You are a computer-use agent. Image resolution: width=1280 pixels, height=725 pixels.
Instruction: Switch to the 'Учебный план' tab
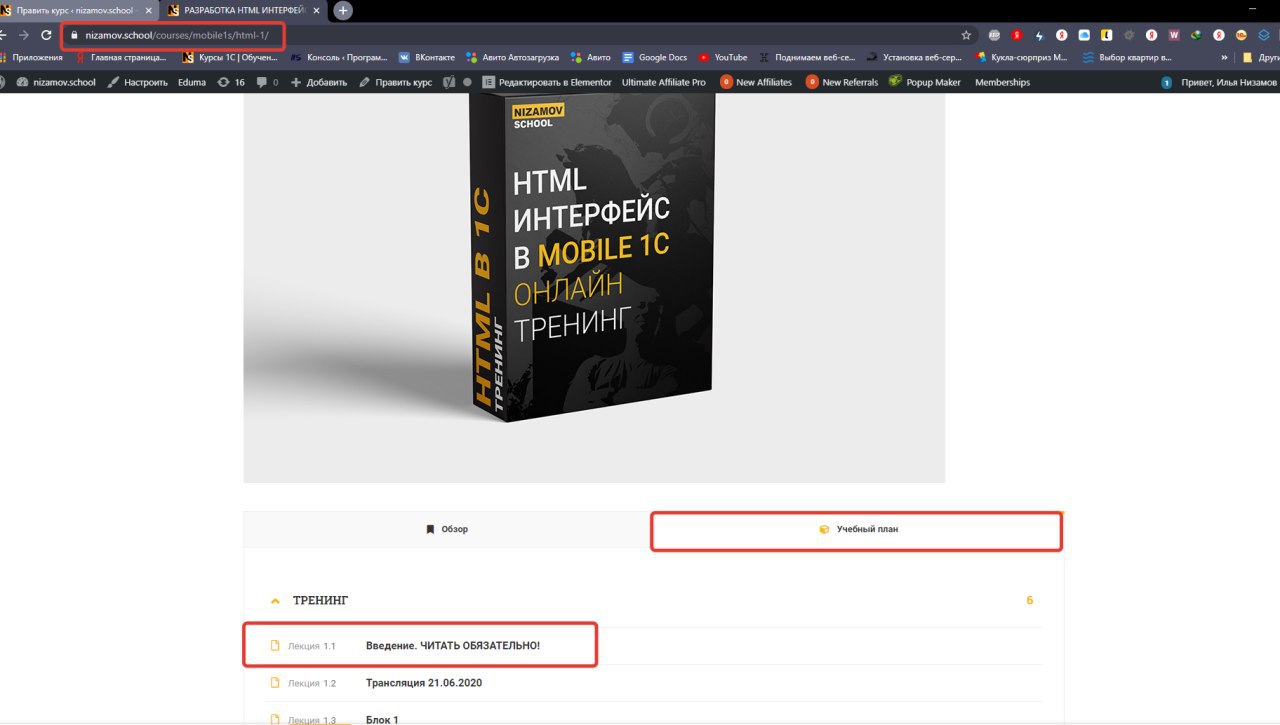(857, 529)
